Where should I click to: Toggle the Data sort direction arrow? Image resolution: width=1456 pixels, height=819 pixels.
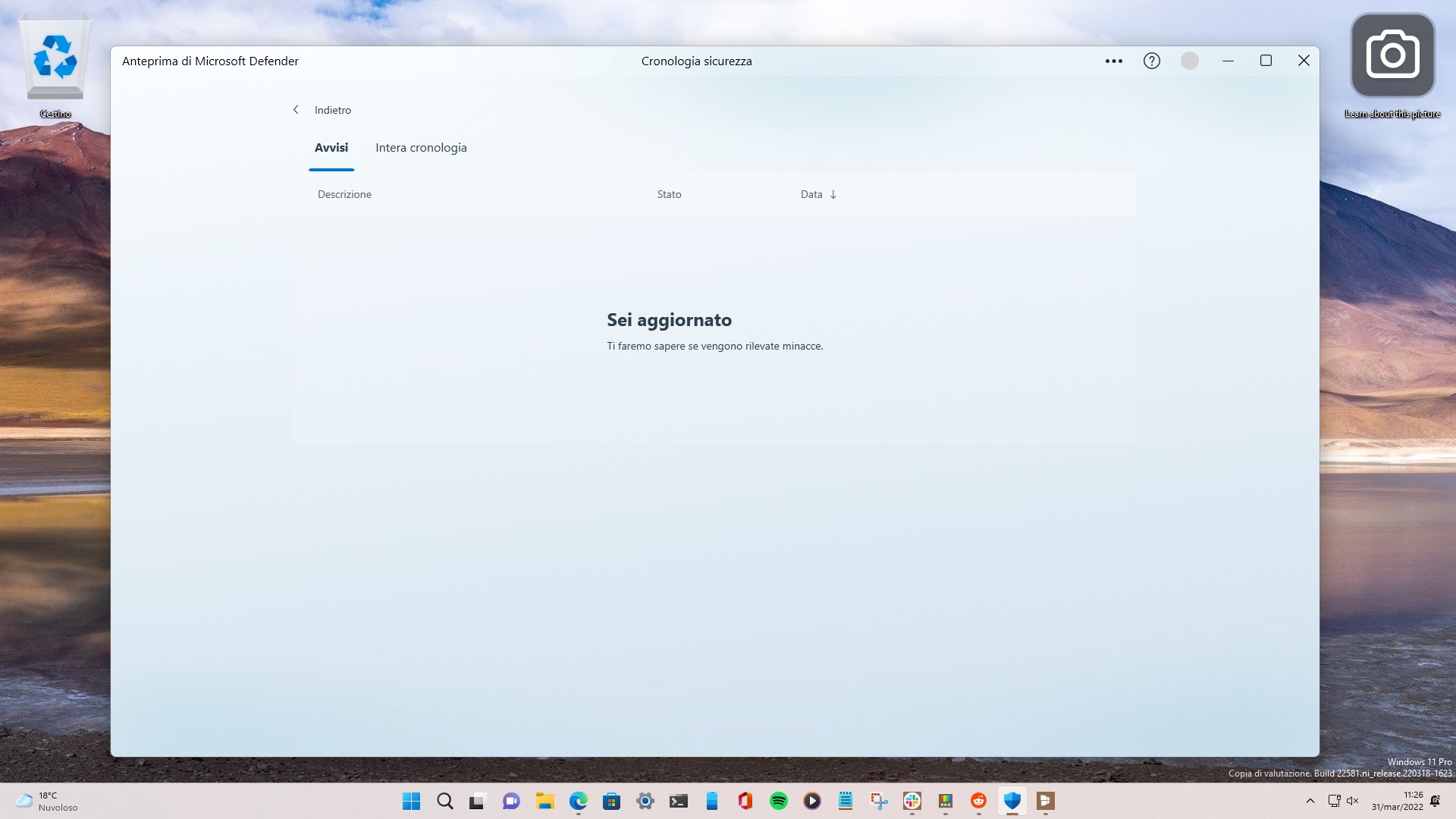click(x=833, y=194)
